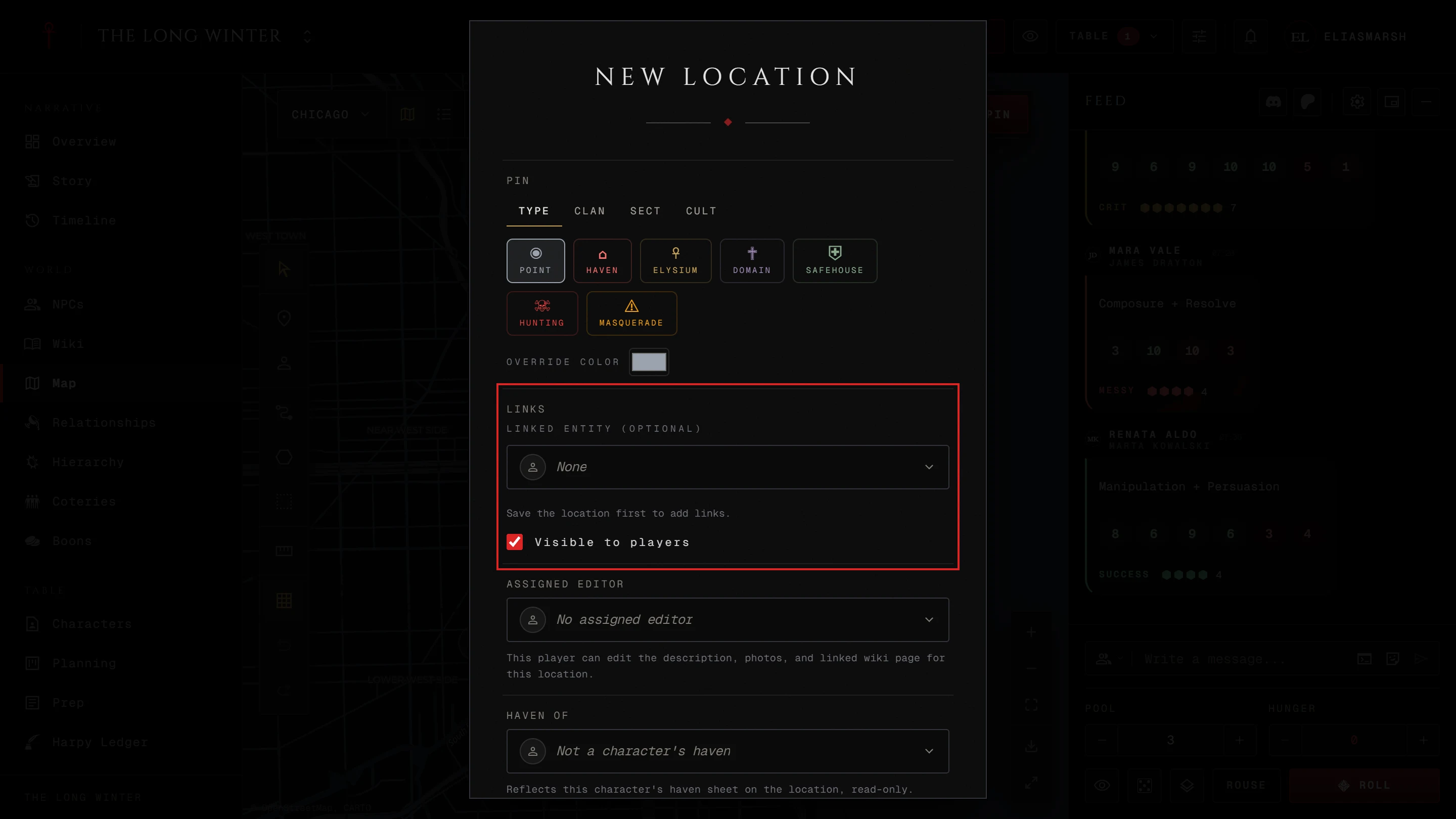Open the Haven Of dropdown
The width and height of the screenshot is (1456, 819).
click(x=727, y=751)
